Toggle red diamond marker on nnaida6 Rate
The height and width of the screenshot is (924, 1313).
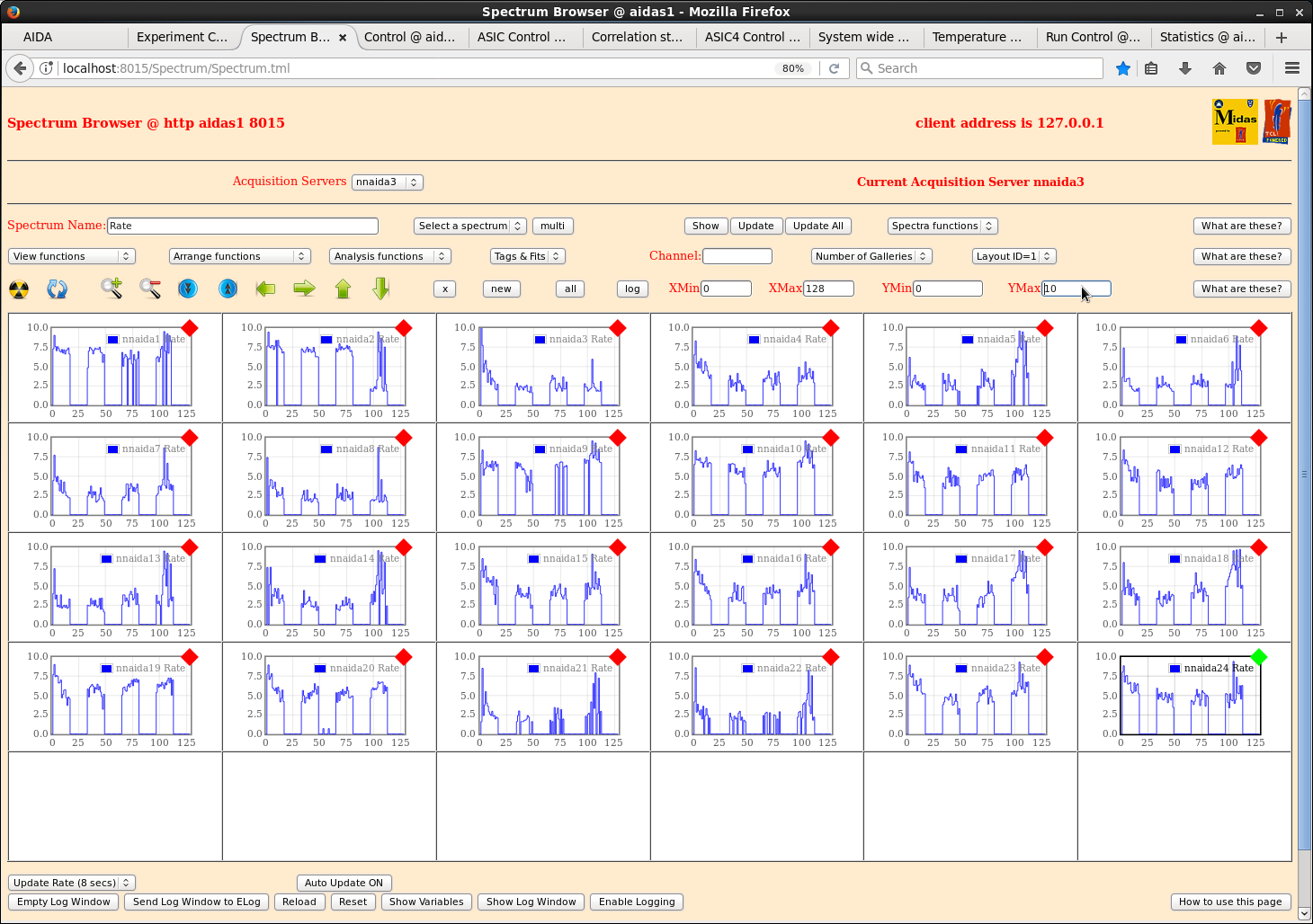pyautogui.click(x=1259, y=328)
